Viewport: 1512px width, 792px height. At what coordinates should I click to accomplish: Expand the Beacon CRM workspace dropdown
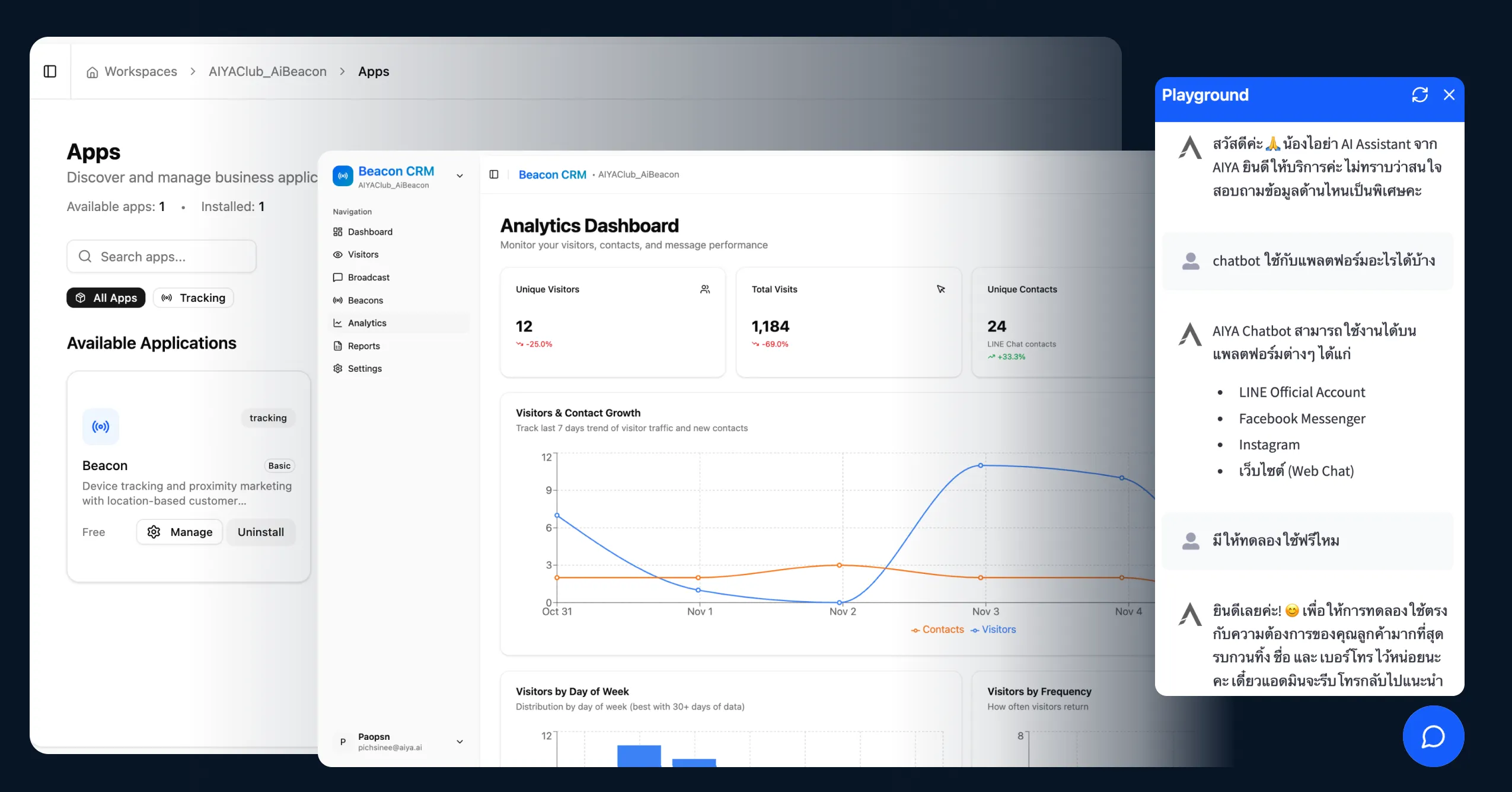click(459, 175)
